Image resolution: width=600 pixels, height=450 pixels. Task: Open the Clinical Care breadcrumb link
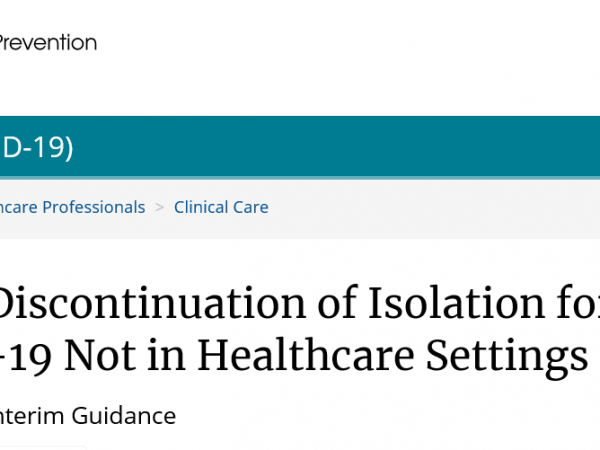click(221, 207)
